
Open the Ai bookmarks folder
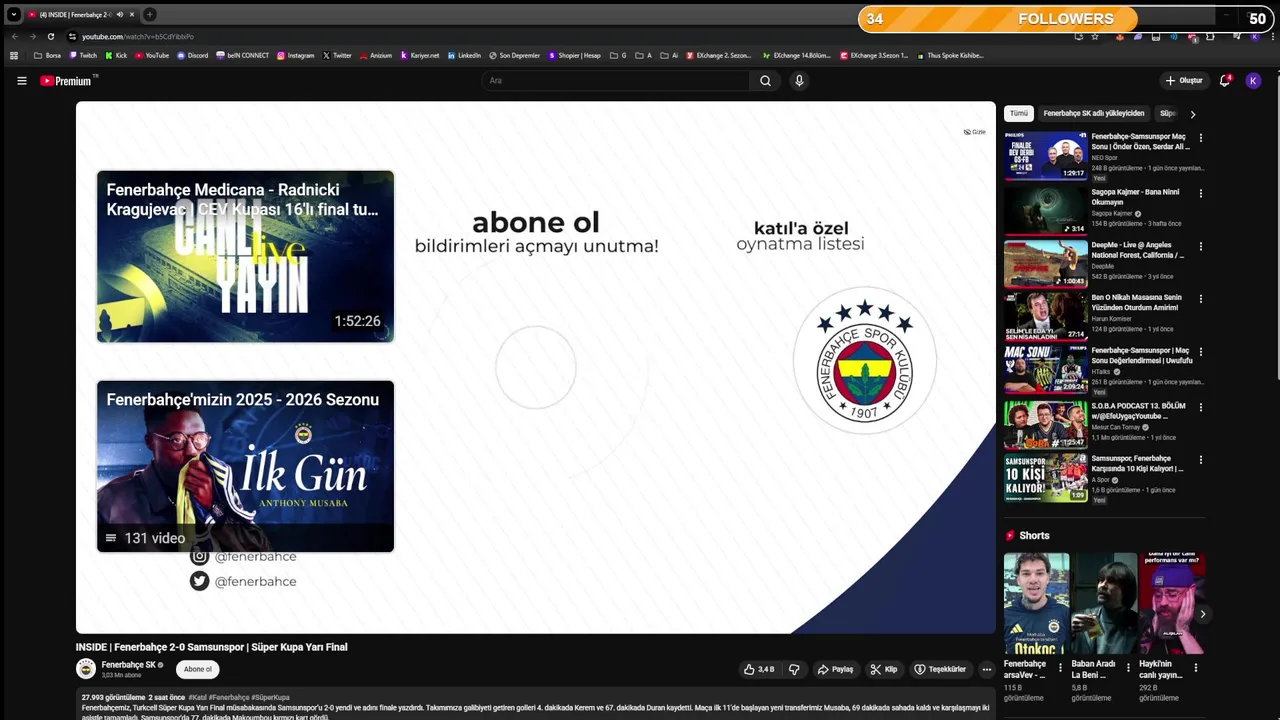tap(669, 56)
